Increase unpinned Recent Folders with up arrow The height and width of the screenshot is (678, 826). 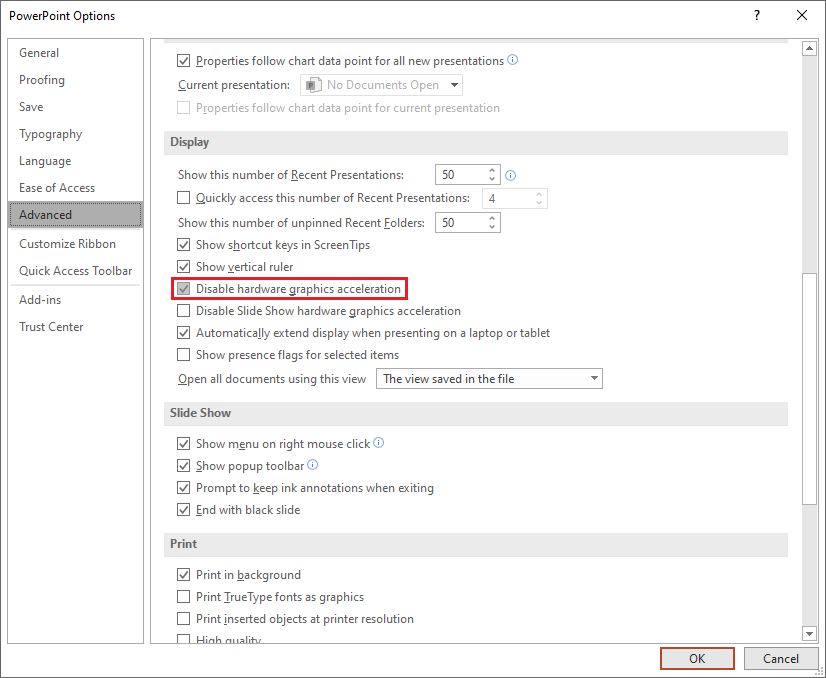pos(492,218)
